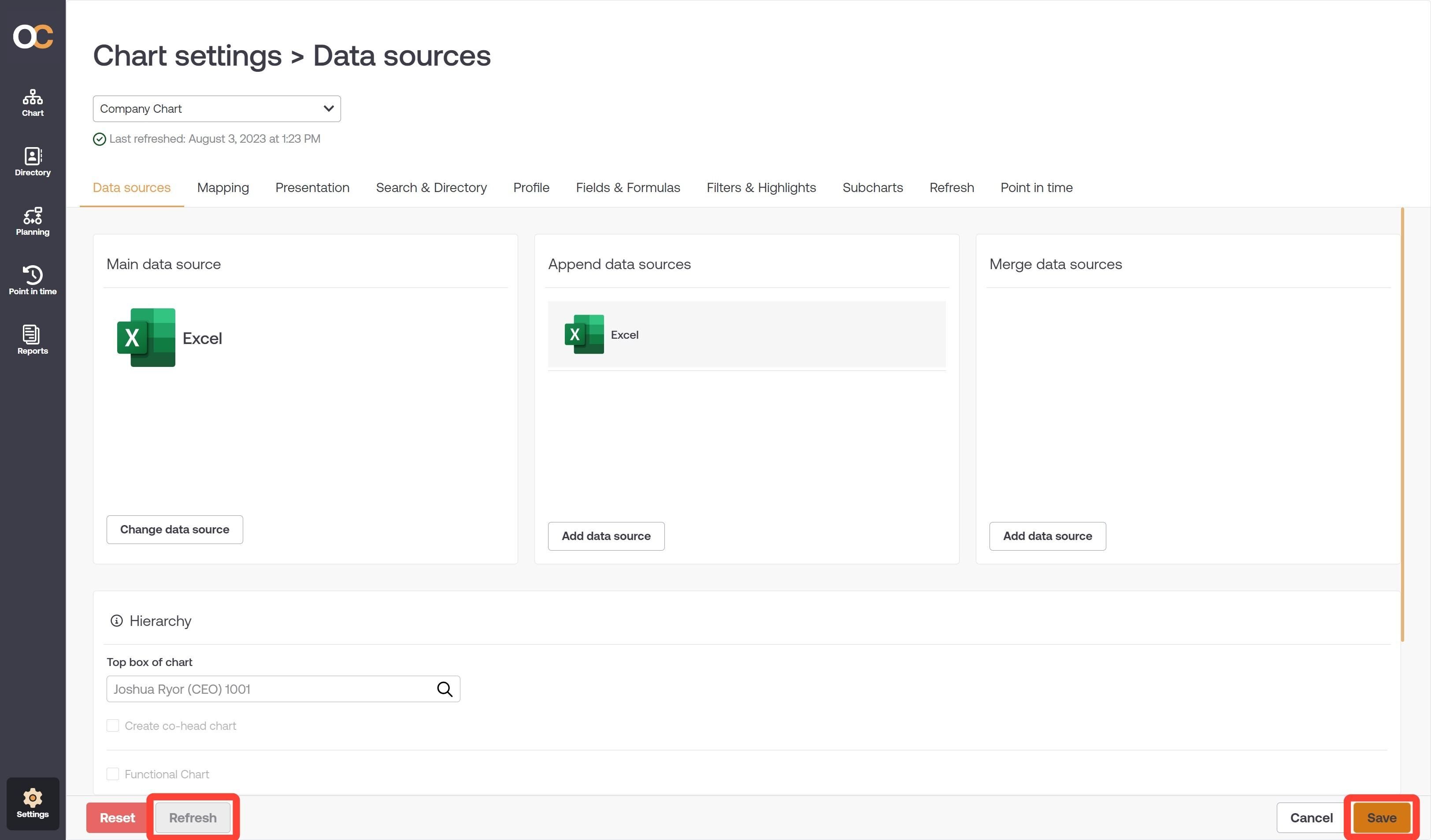1431x840 pixels.
Task: Enable Create co-head chart checkbox
Action: pos(113,726)
